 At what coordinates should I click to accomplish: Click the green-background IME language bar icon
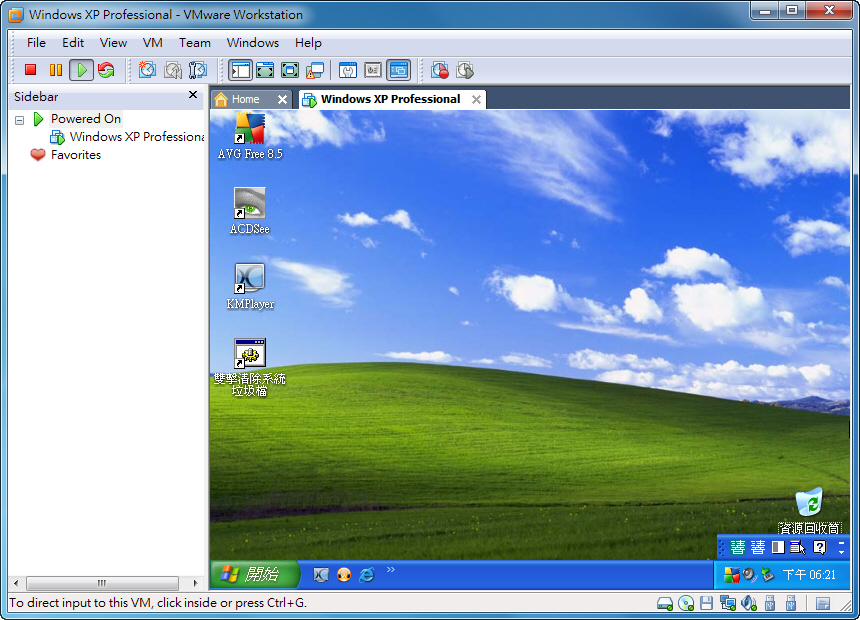pyautogui.click(x=738, y=548)
